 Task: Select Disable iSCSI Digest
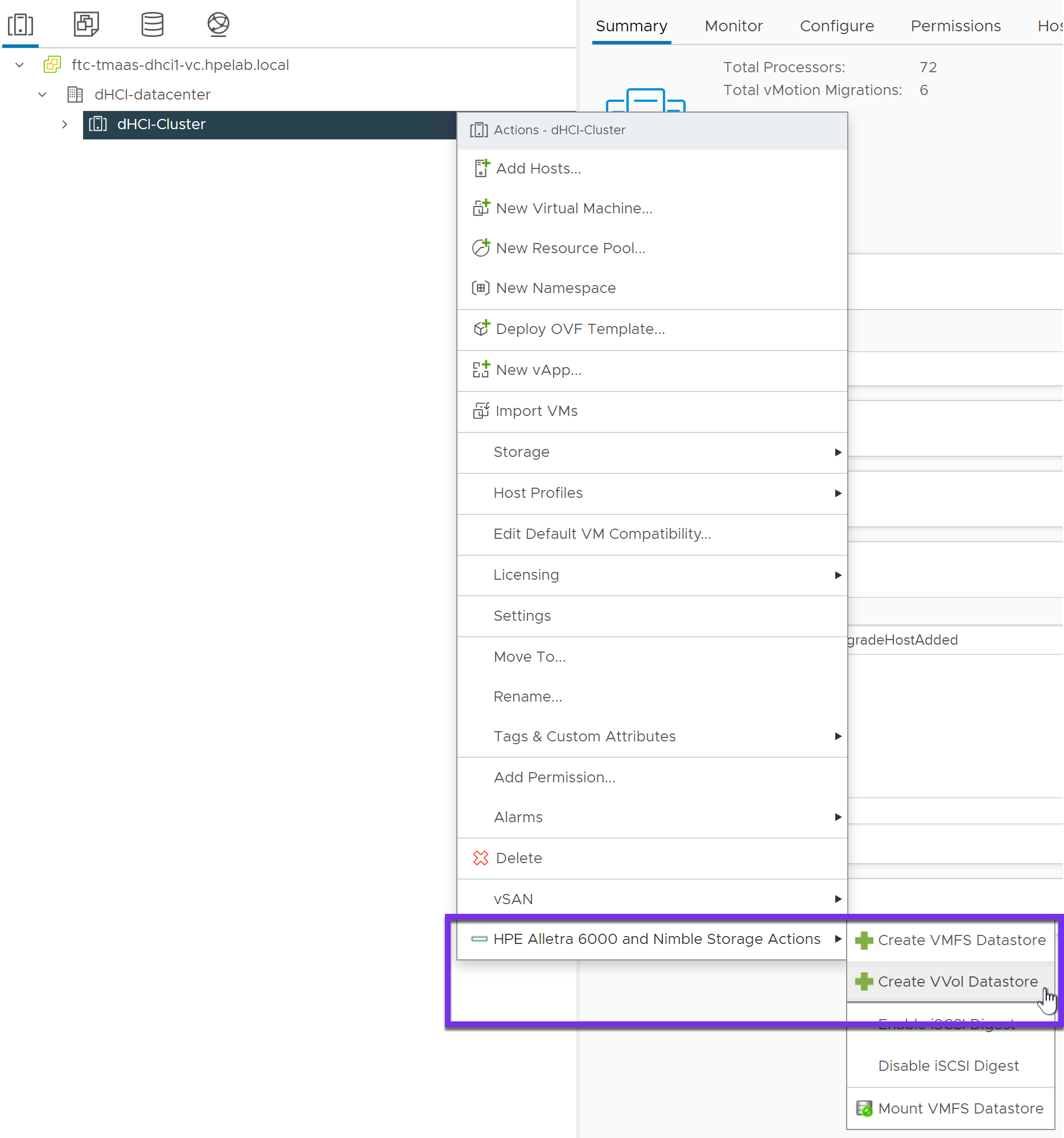948,1065
